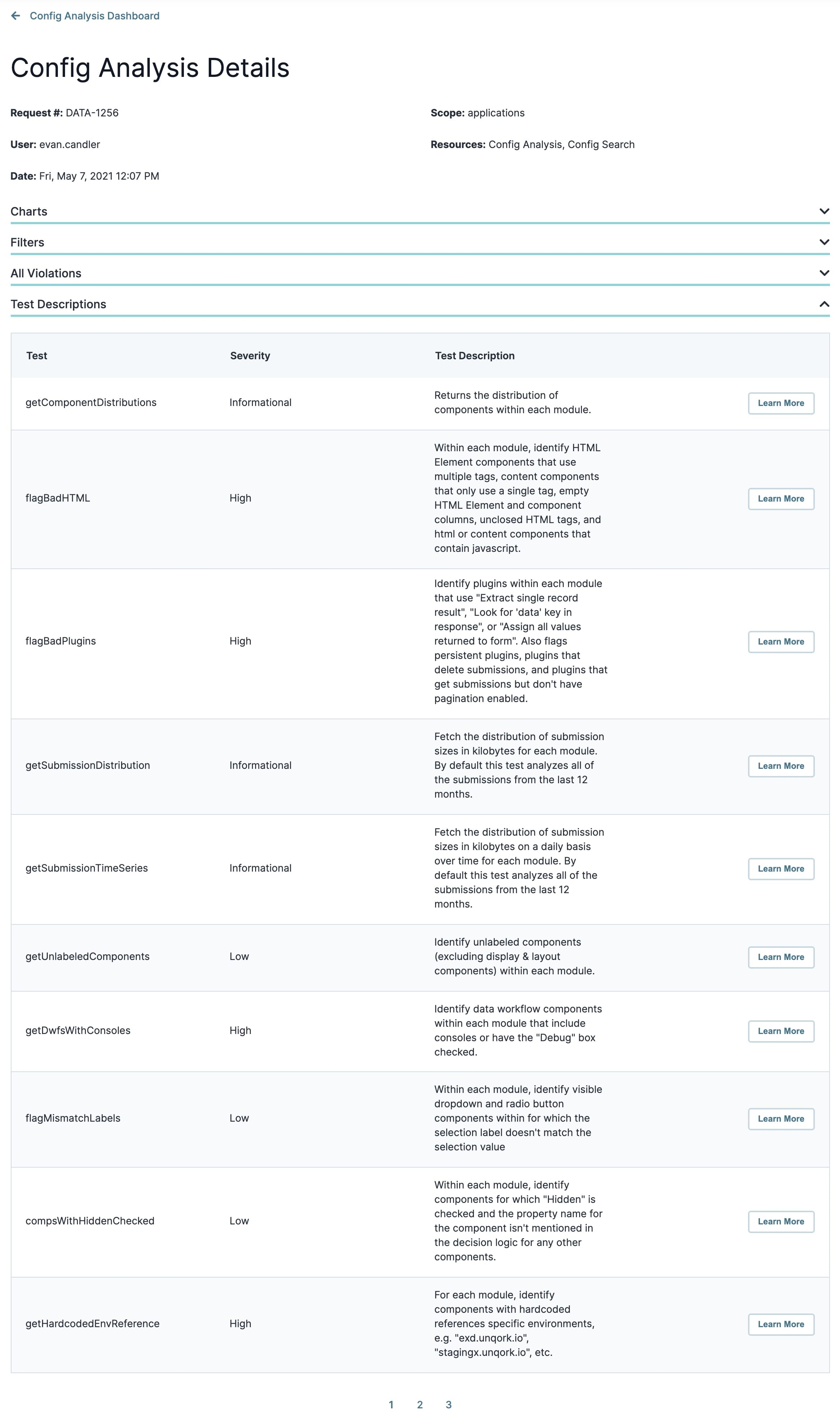Click Learn More for flagBadPlugins
The height and width of the screenshot is (1422, 840).
coord(781,642)
